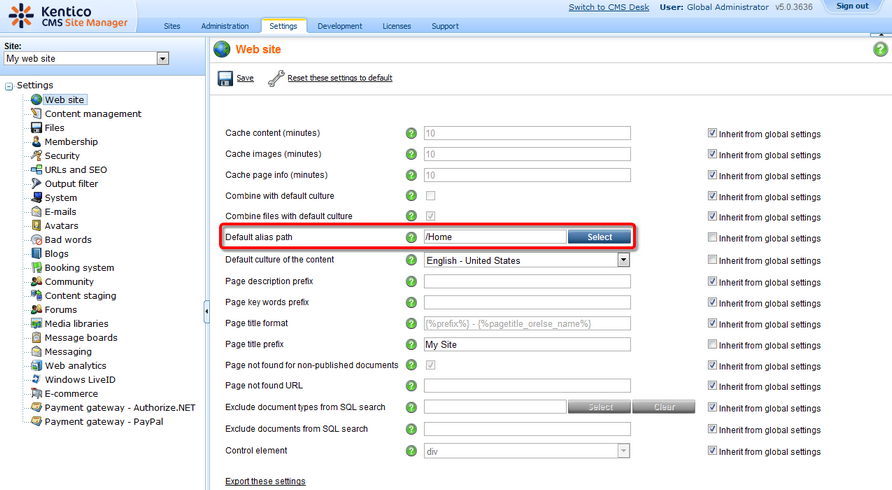892x490 pixels.
Task: Click the Reset settings wrench icon
Action: (276, 78)
